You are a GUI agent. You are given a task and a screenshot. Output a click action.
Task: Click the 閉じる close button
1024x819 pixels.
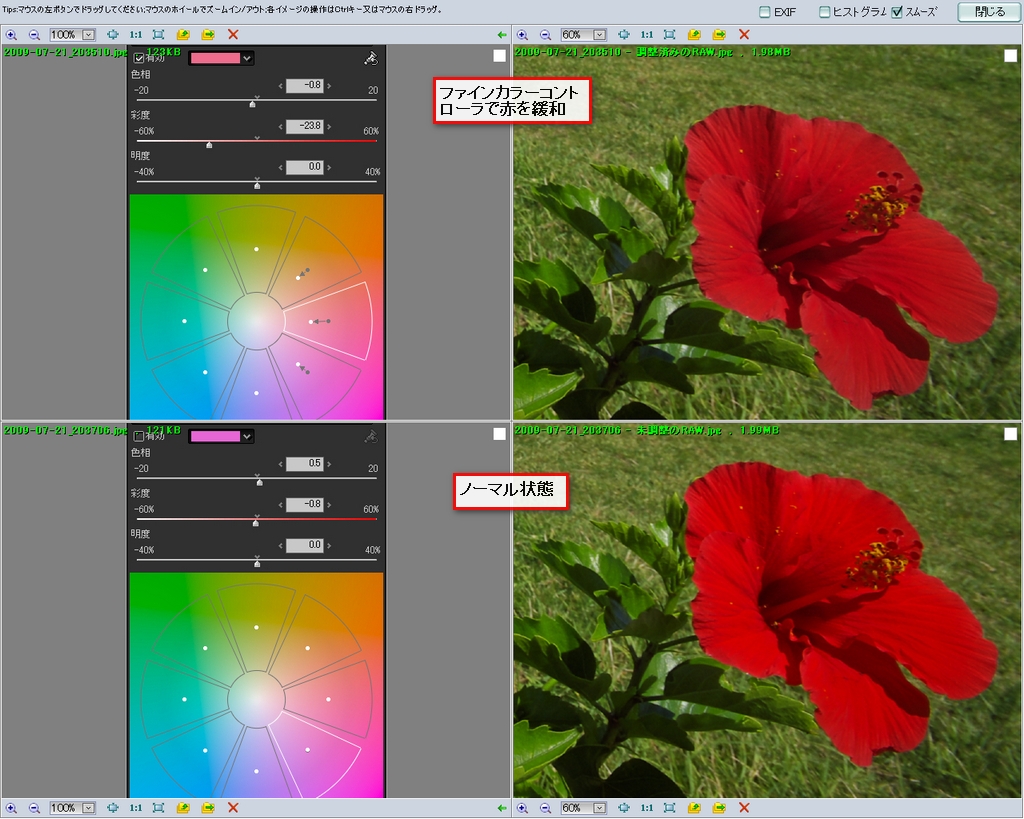989,12
